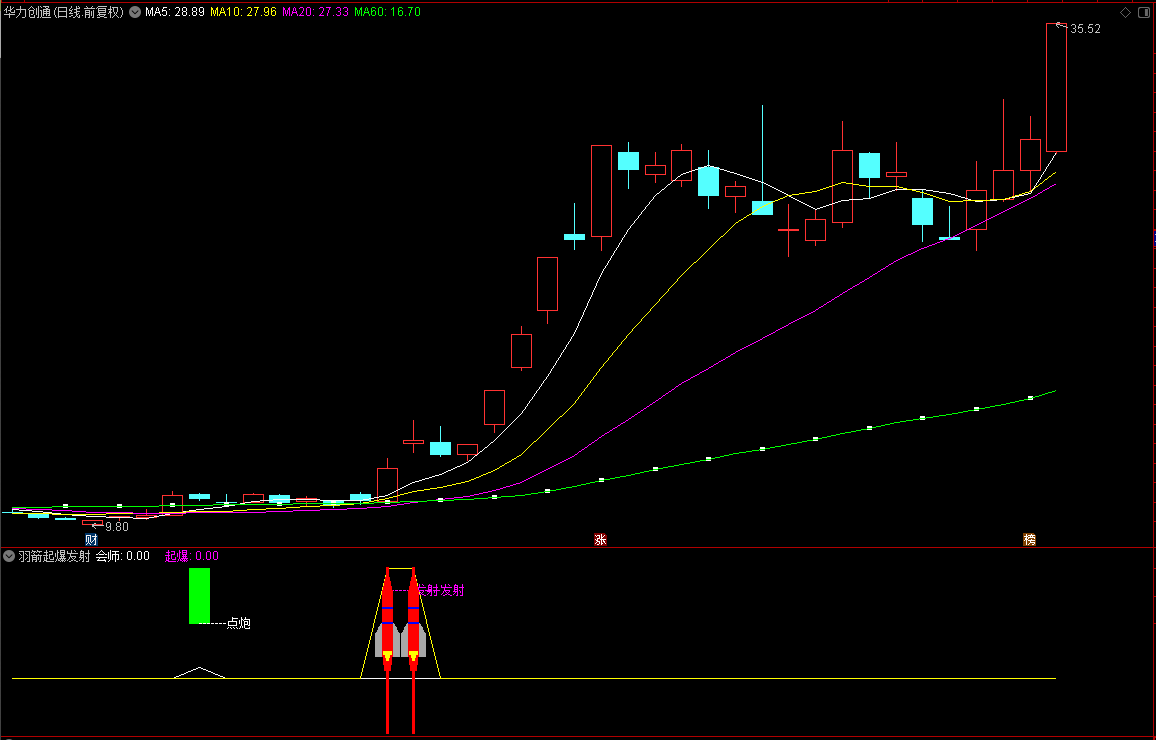Toggle the side panel icon at top right
Image resolution: width=1156 pixels, height=740 pixels.
click(x=1144, y=12)
